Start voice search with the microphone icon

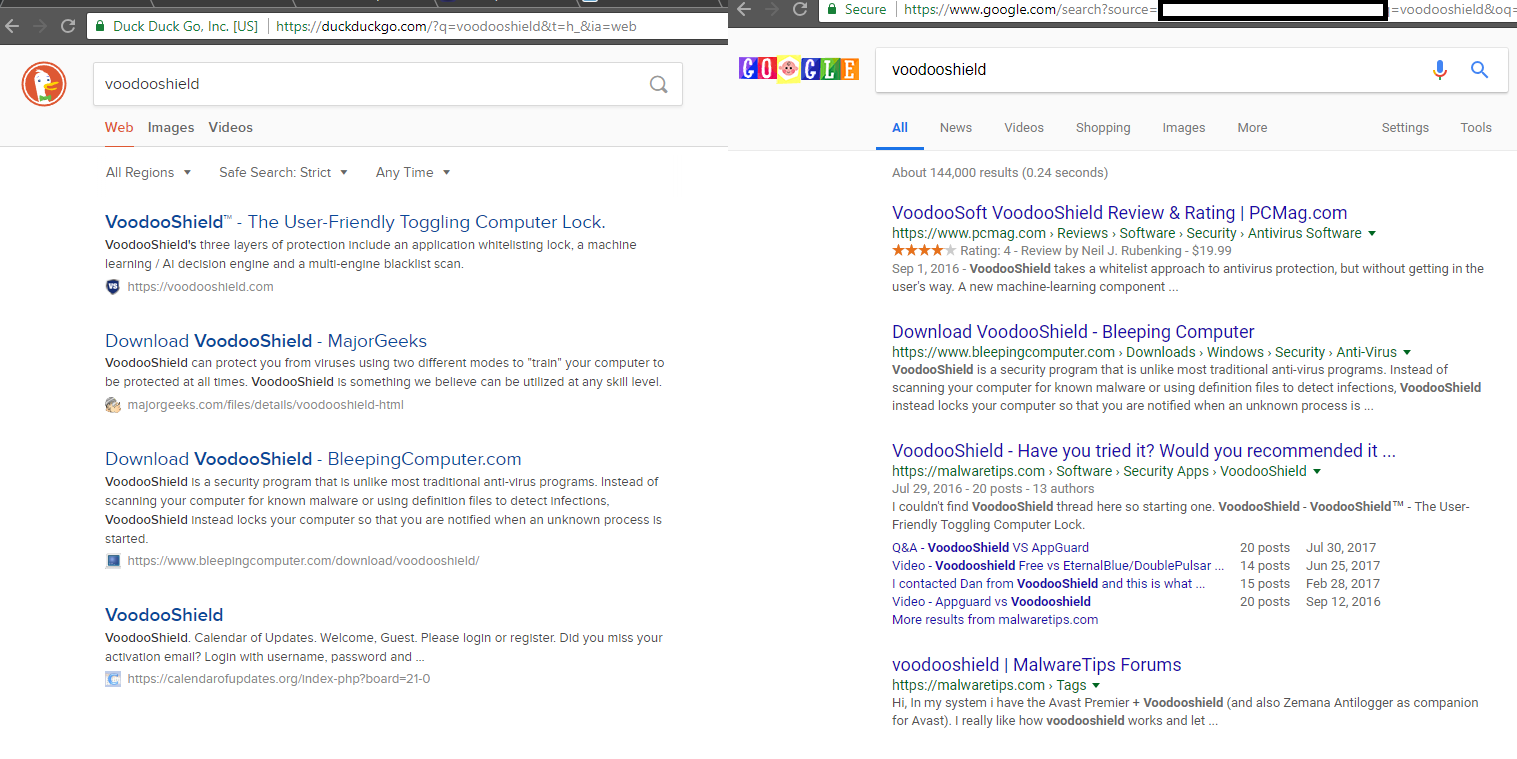1439,70
